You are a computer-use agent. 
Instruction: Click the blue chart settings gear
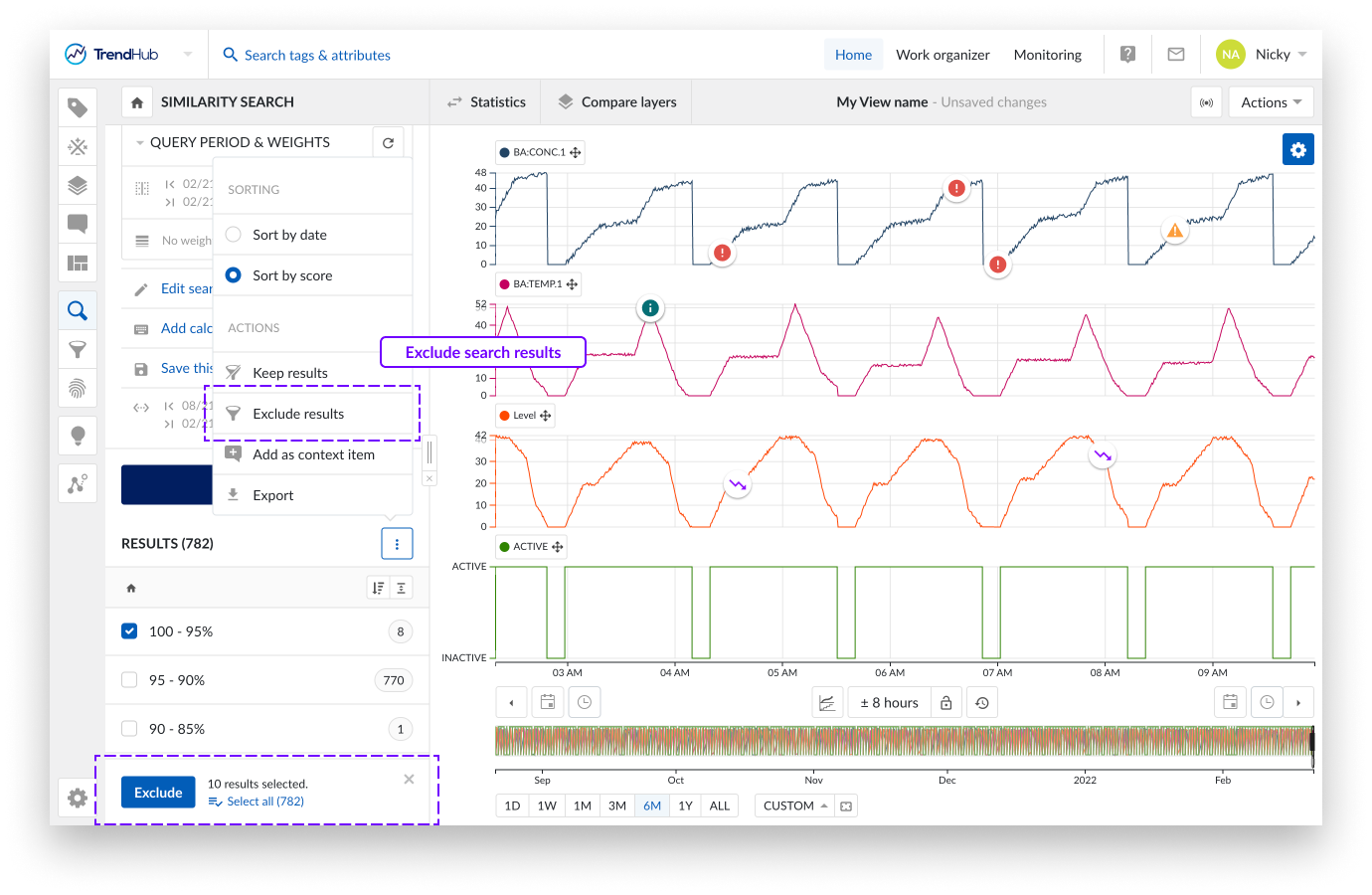coord(1297,150)
